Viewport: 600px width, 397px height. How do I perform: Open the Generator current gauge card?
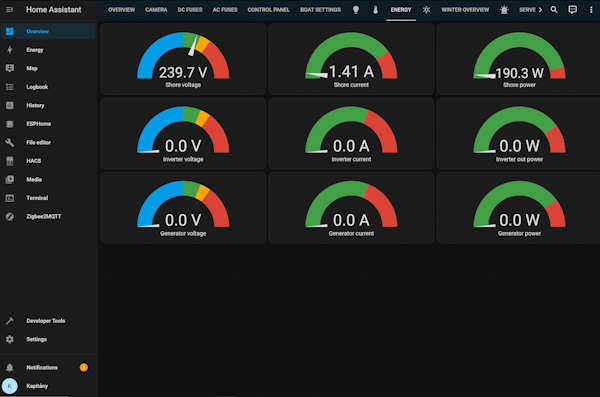pos(351,207)
